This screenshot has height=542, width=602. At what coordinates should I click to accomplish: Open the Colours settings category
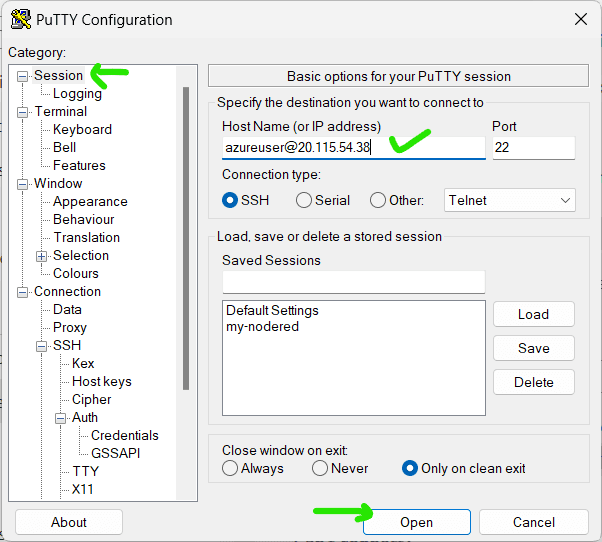point(76,273)
